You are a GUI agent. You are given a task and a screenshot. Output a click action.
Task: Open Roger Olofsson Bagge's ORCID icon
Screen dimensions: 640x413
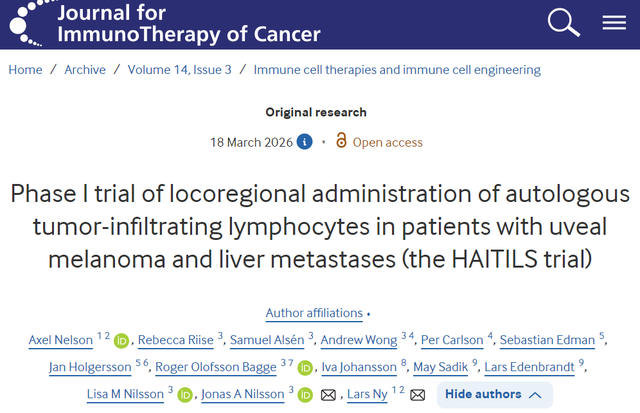306,368
